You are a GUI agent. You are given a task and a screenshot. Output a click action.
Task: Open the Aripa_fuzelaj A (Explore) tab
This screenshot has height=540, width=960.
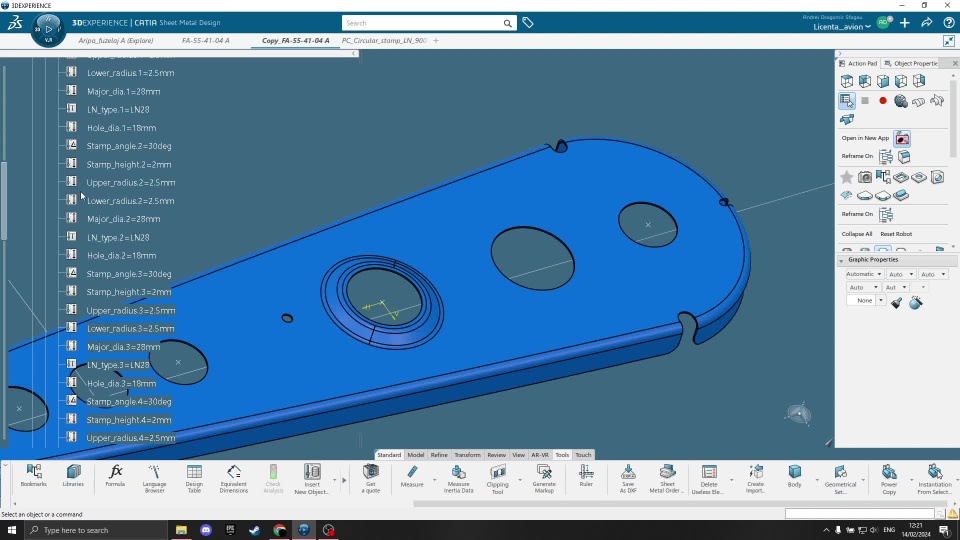click(116, 40)
